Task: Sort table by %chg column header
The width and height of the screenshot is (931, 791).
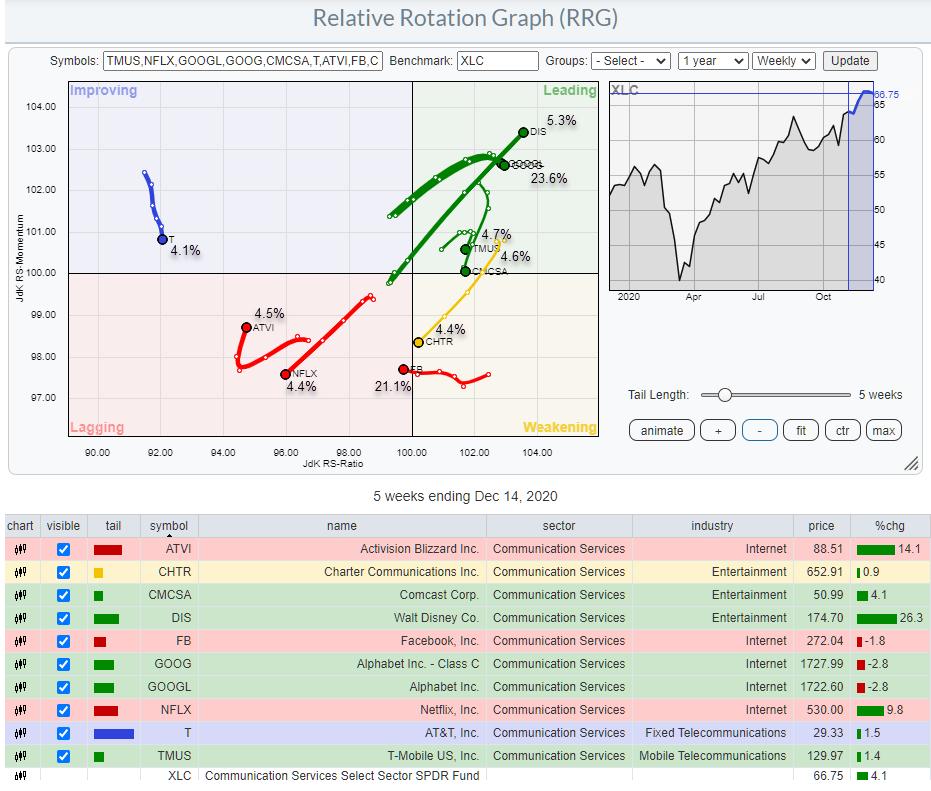Action: point(889,526)
